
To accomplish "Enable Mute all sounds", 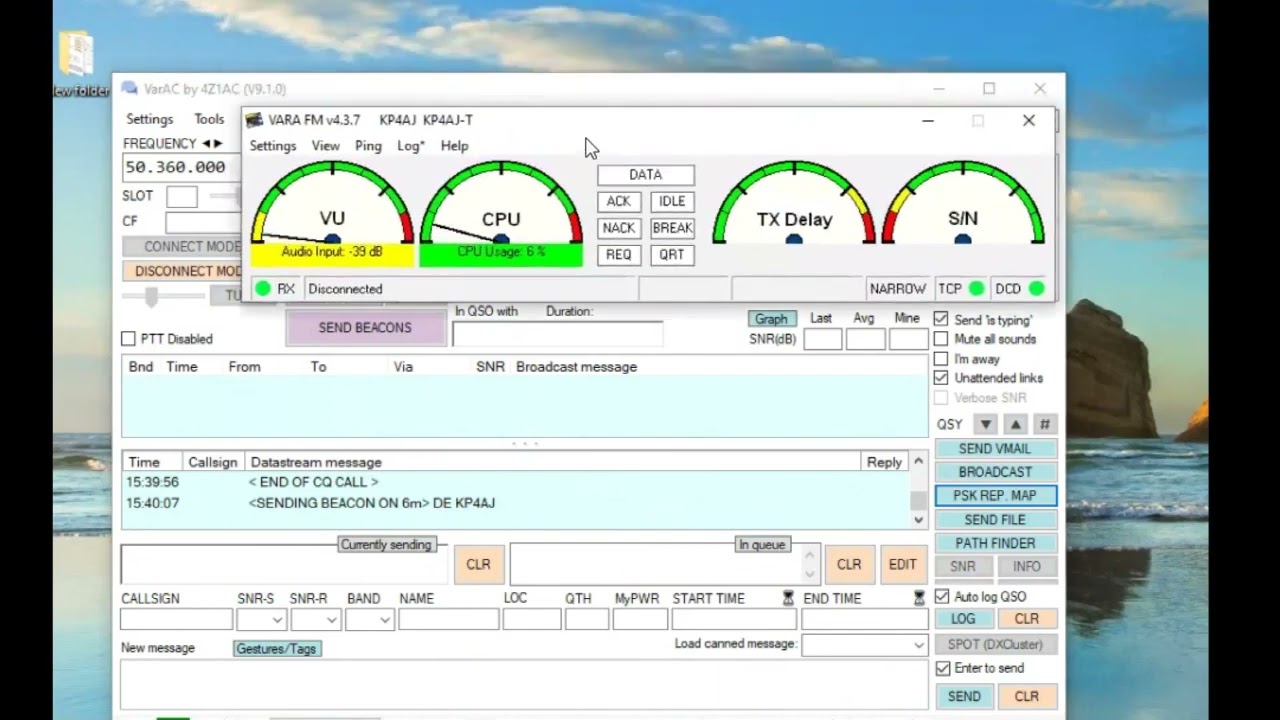I will click(x=941, y=339).
